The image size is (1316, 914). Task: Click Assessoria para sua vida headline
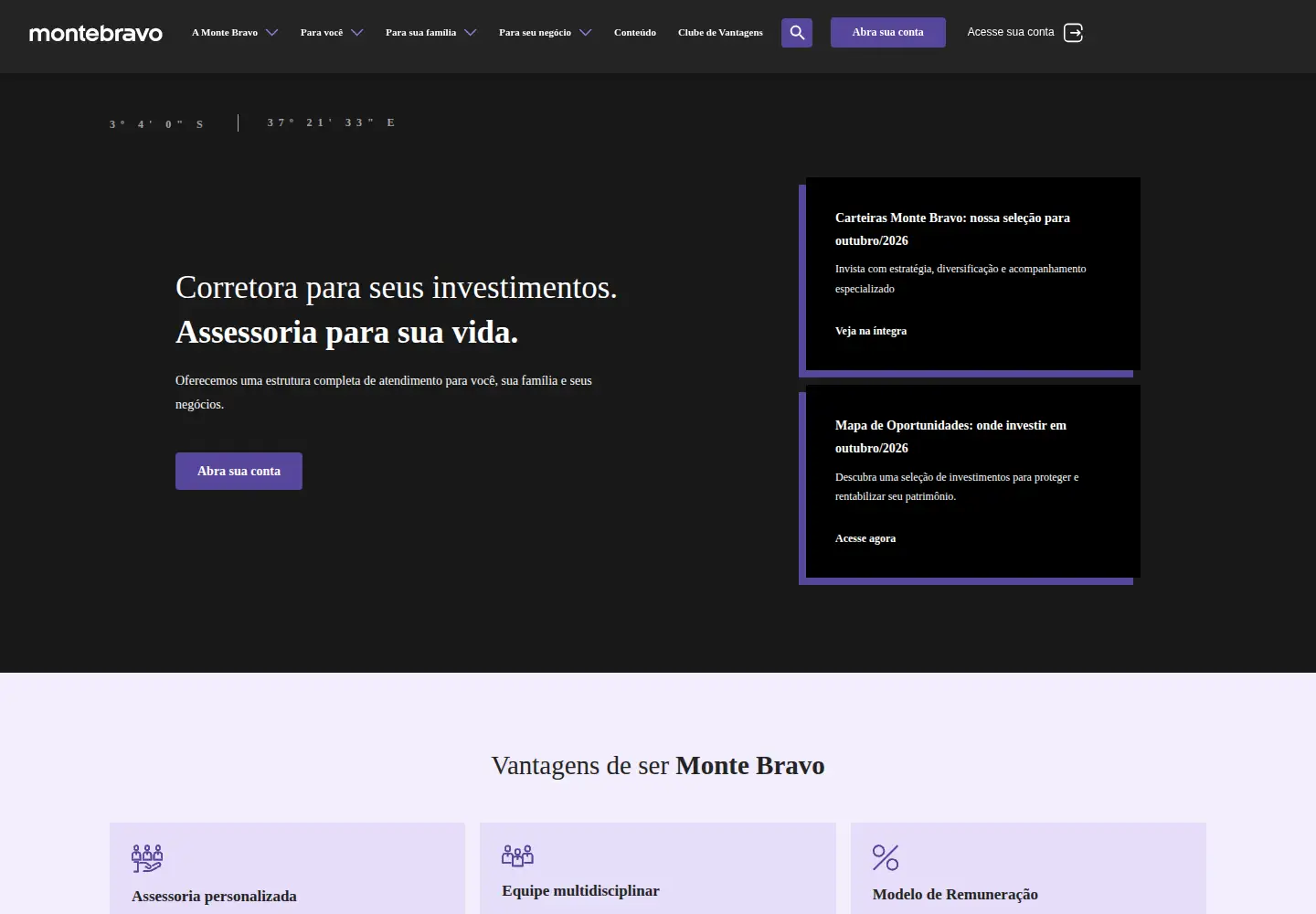pos(346,333)
